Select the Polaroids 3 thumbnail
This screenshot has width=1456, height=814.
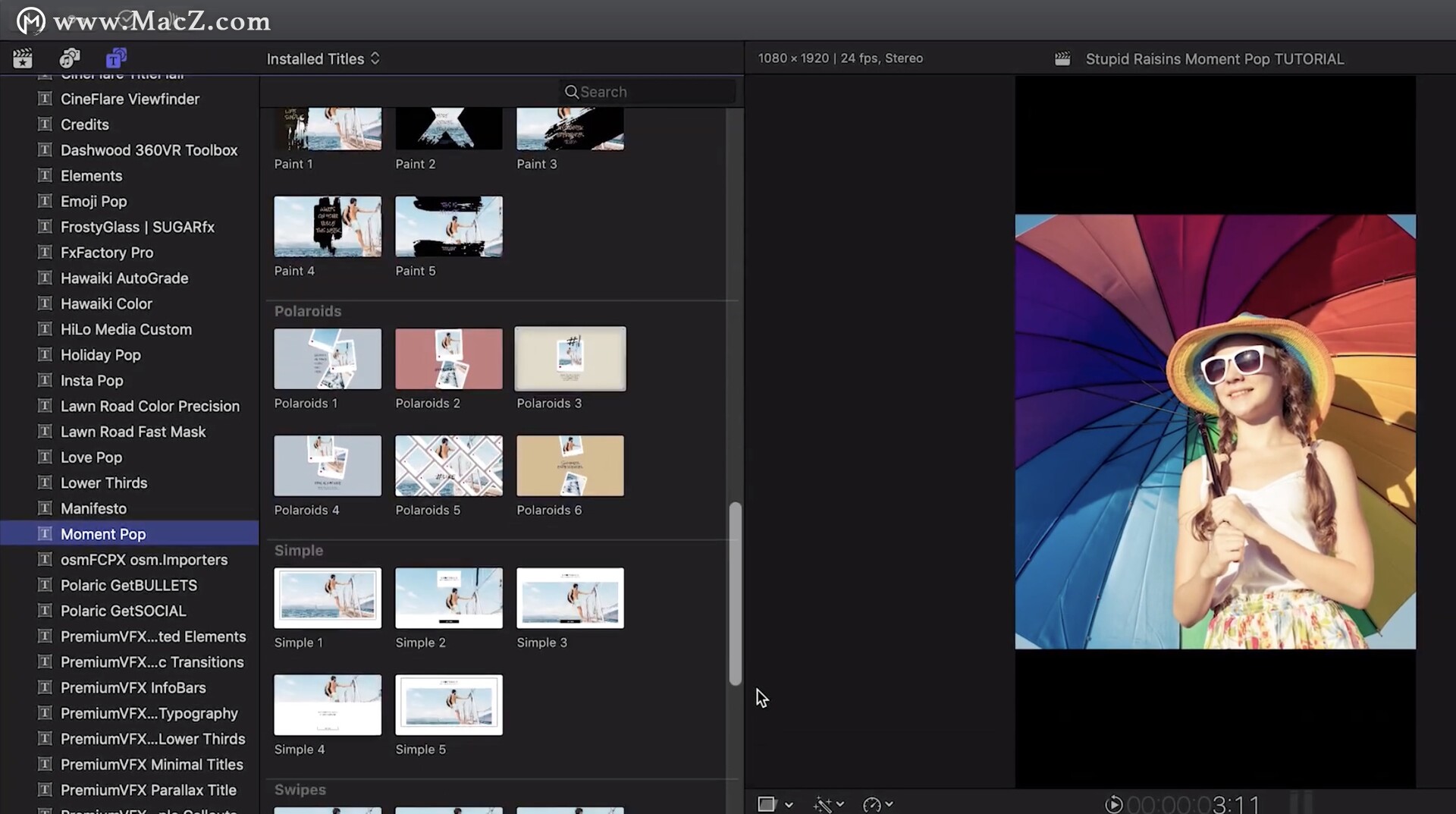(570, 359)
